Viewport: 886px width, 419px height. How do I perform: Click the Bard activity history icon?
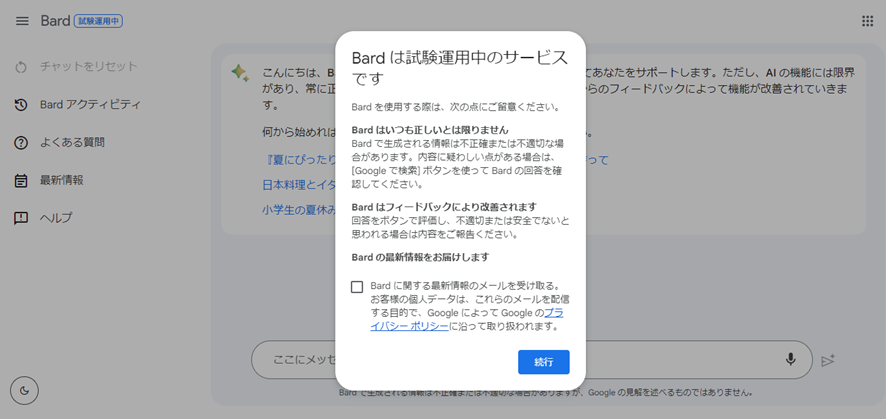click(21, 105)
